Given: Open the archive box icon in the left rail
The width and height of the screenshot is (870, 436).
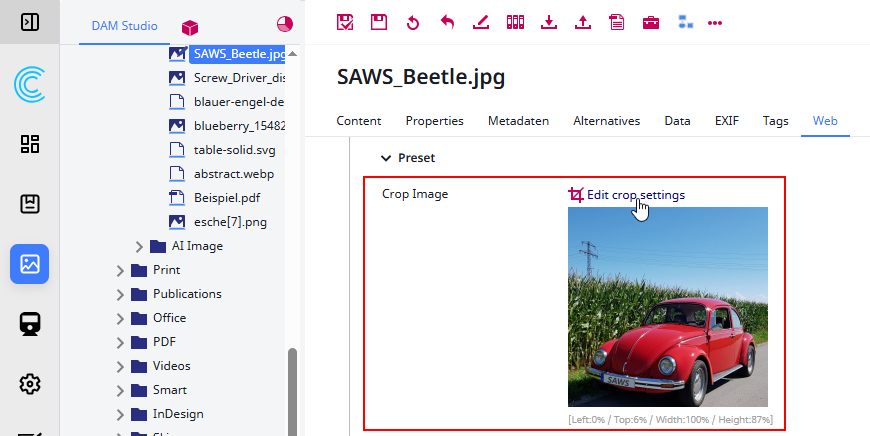Looking at the screenshot, I should point(29,204).
